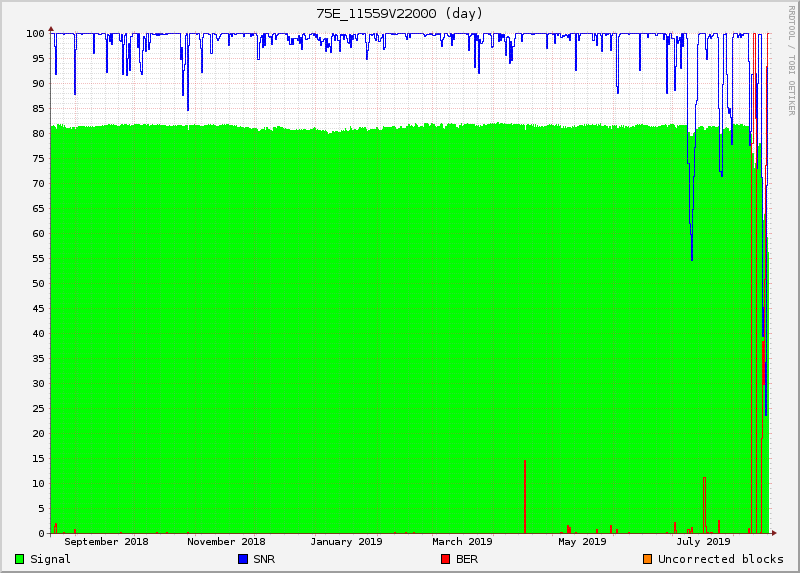Click the red BER spike reaching 11
This screenshot has width=800, height=573.
(x=705, y=505)
